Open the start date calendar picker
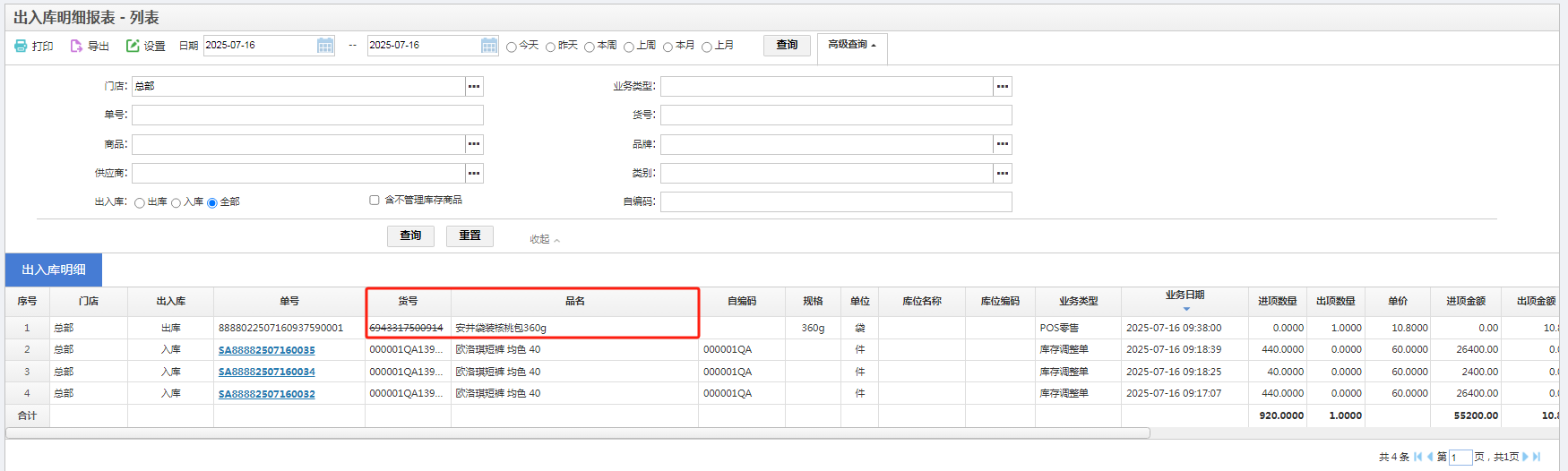 pos(325,46)
